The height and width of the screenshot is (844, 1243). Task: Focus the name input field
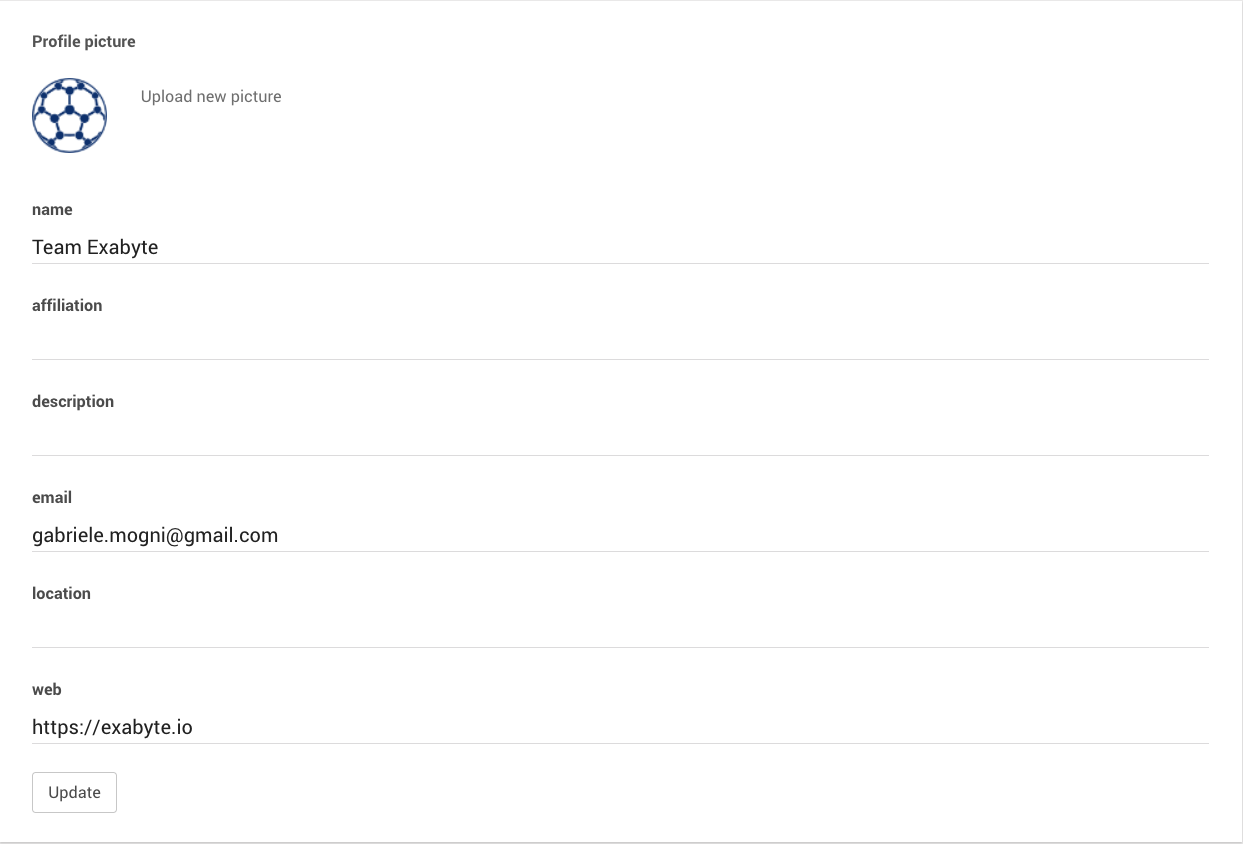tap(620, 247)
